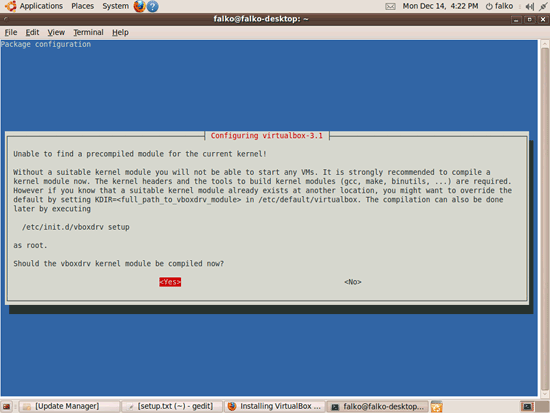Click the terminal's vertical scrollbar

click(x=545, y=219)
